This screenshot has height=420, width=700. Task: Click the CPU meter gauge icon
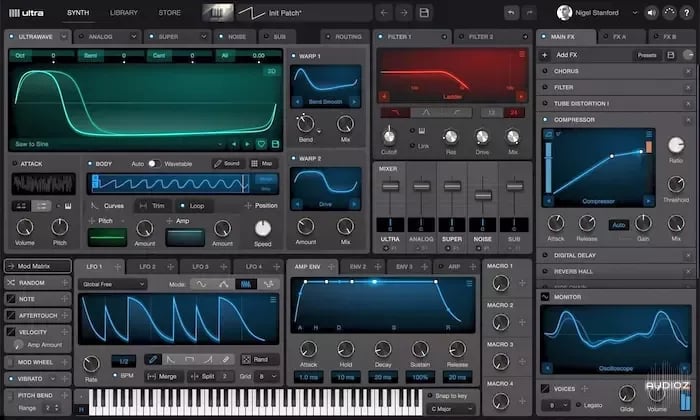tap(669, 13)
